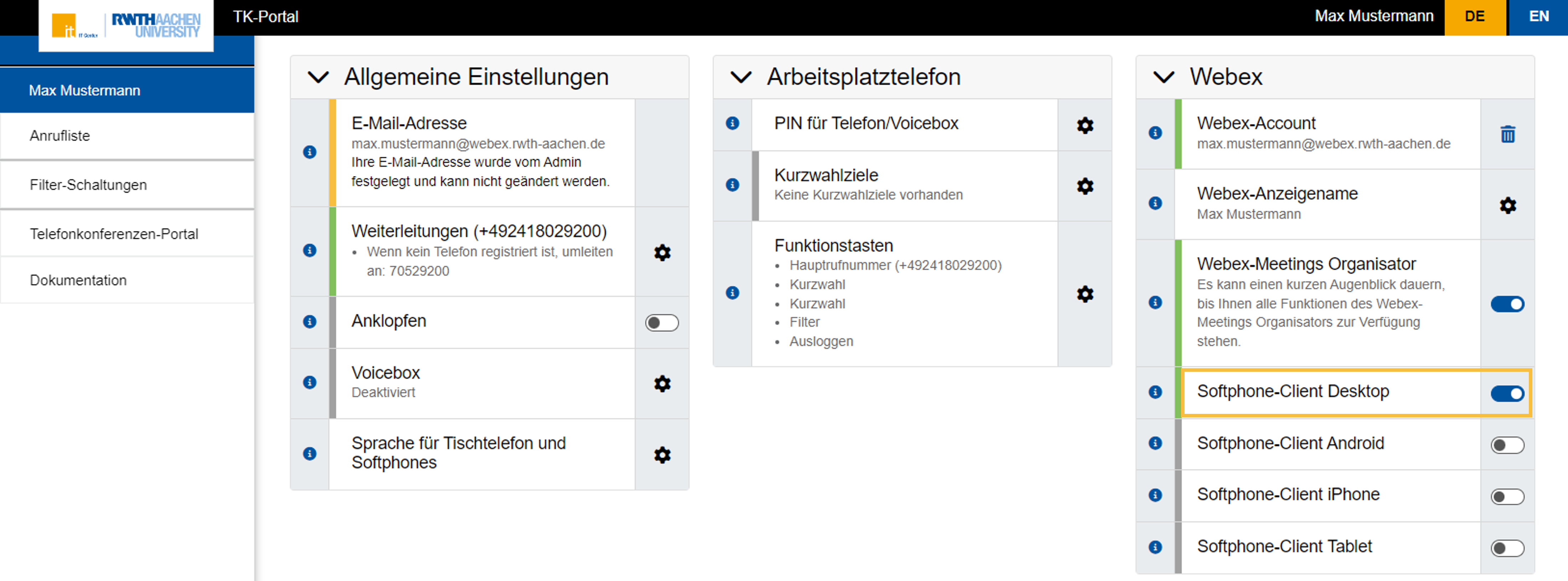1568x581 pixels.
Task: Open the Weiterleitungen settings gear
Action: 662,252
